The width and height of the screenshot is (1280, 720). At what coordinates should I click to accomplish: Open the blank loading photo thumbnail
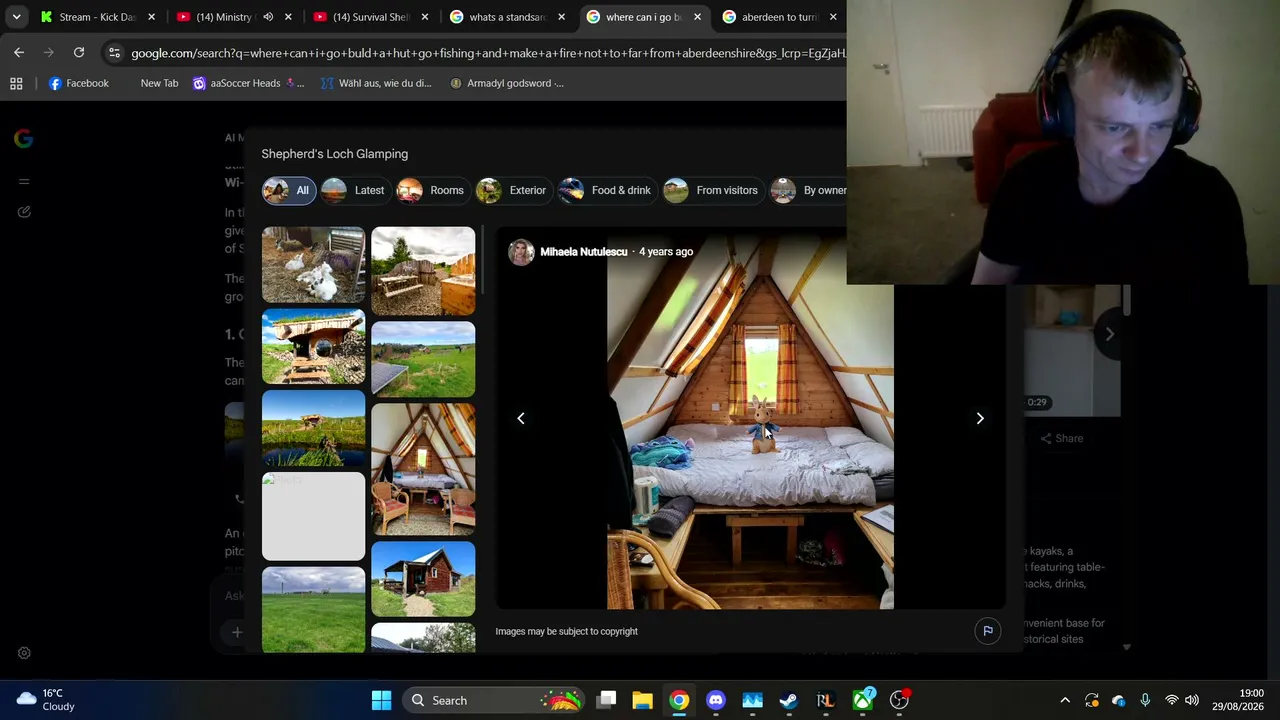(314, 516)
